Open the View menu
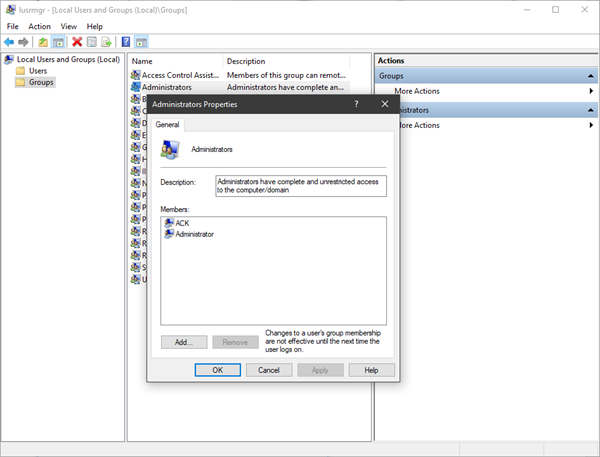Screen dimensions: 600x457 point(68,26)
